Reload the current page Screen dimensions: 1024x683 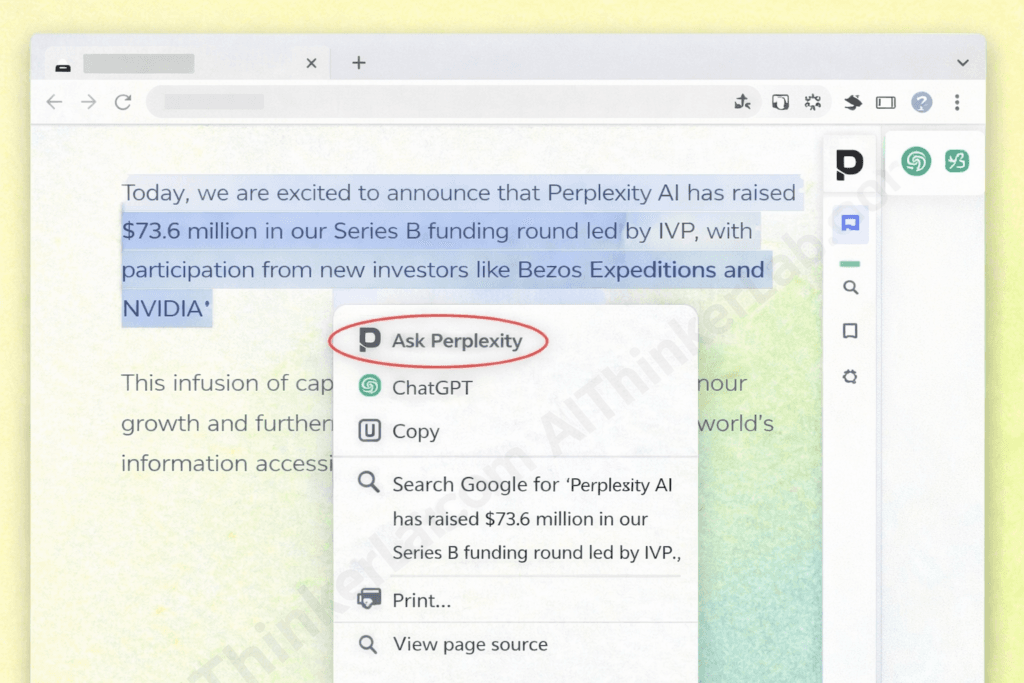(123, 101)
